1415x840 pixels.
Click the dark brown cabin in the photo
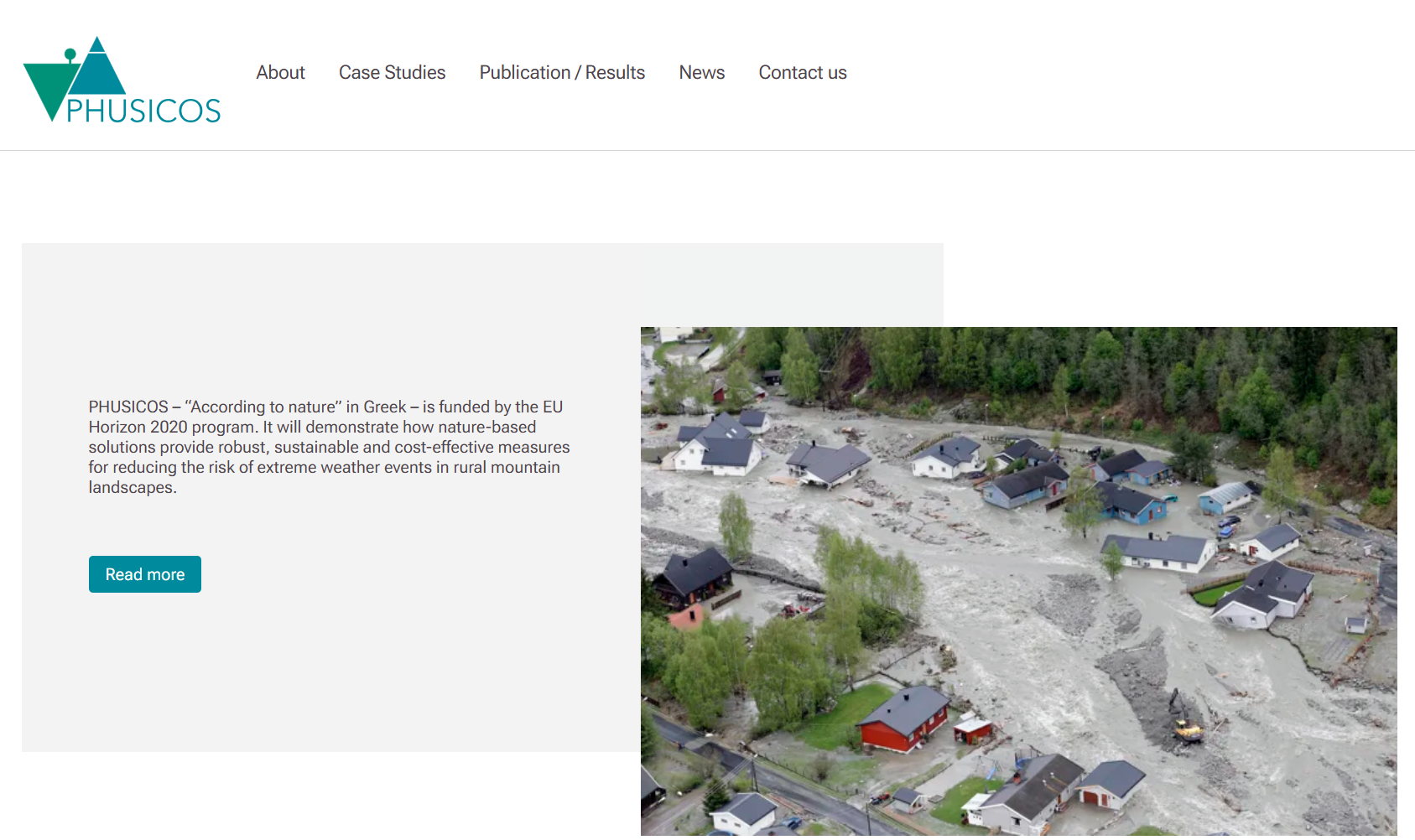click(x=694, y=577)
